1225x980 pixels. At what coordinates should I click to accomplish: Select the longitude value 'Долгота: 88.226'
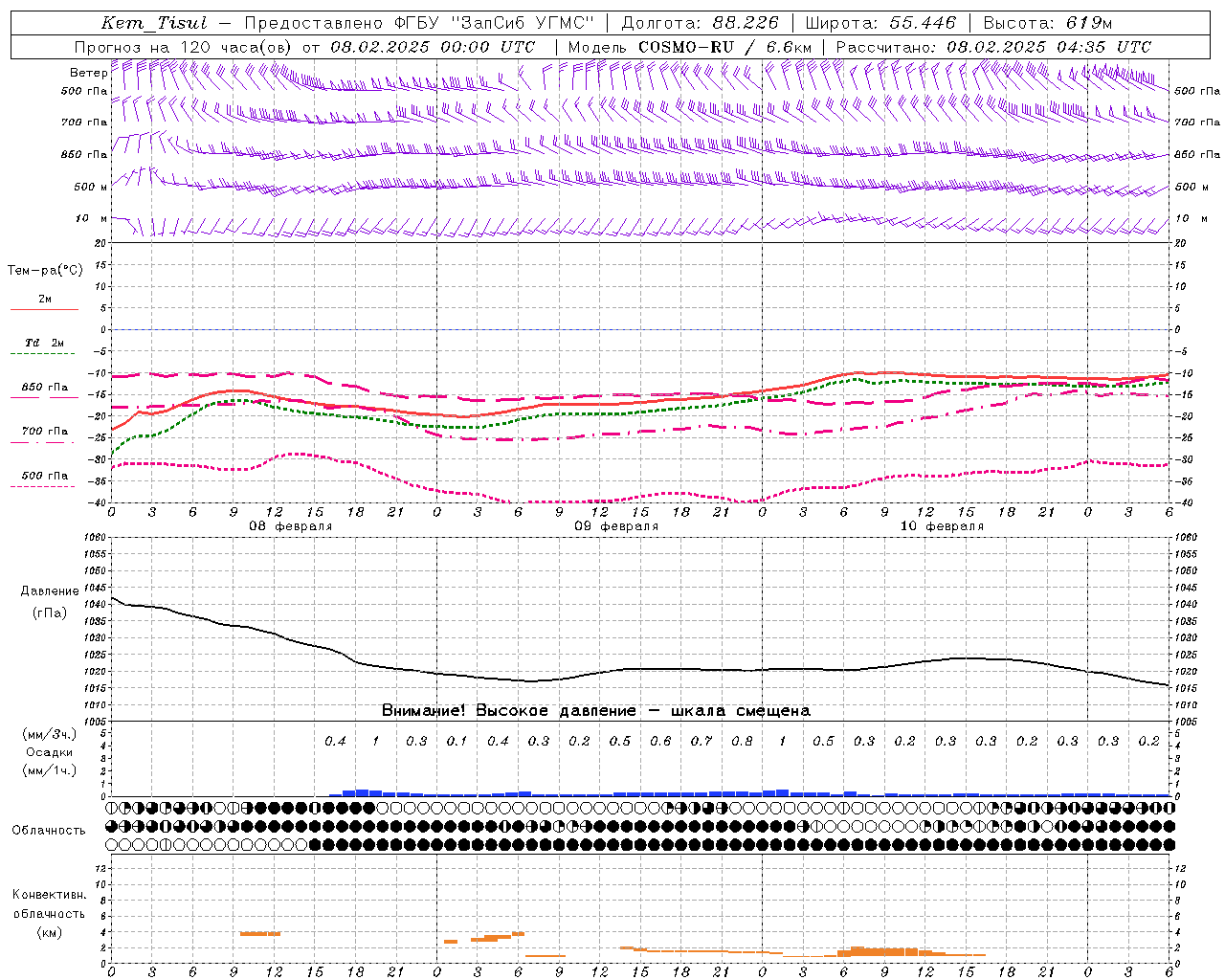tap(701, 23)
